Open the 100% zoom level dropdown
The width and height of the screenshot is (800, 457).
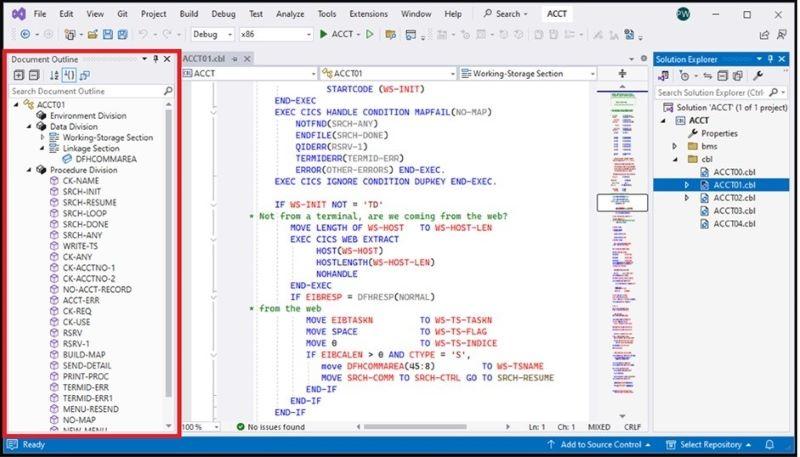[217, 427]
